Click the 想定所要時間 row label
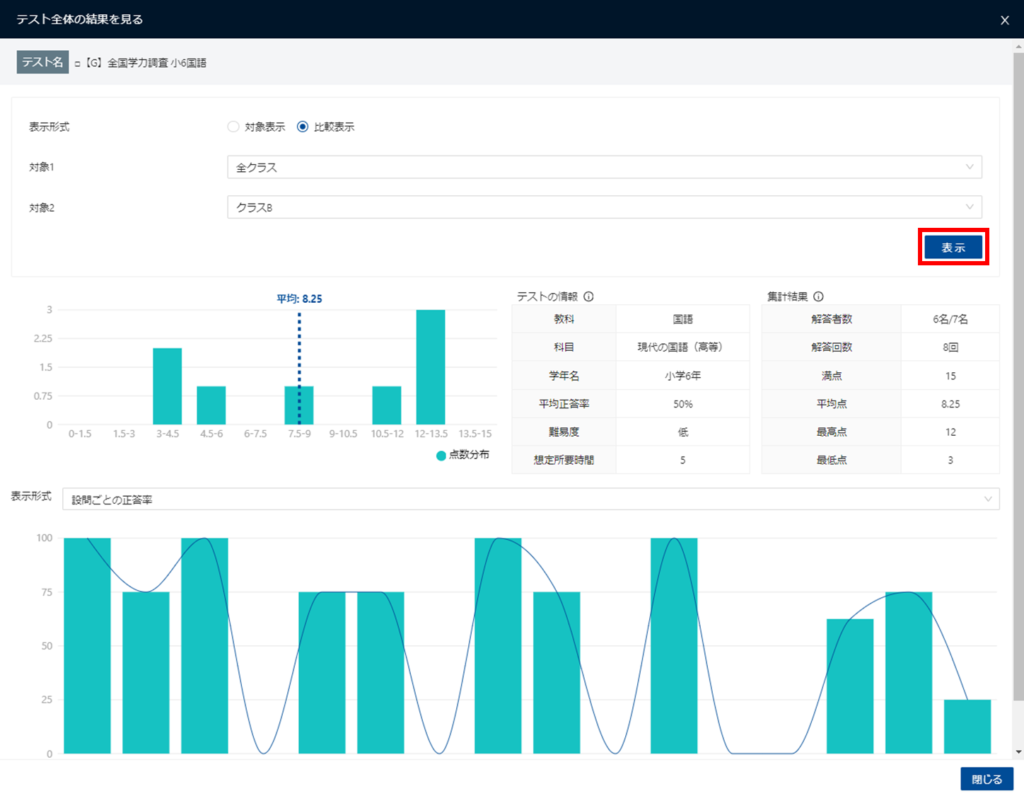 [x=564, y=460]
